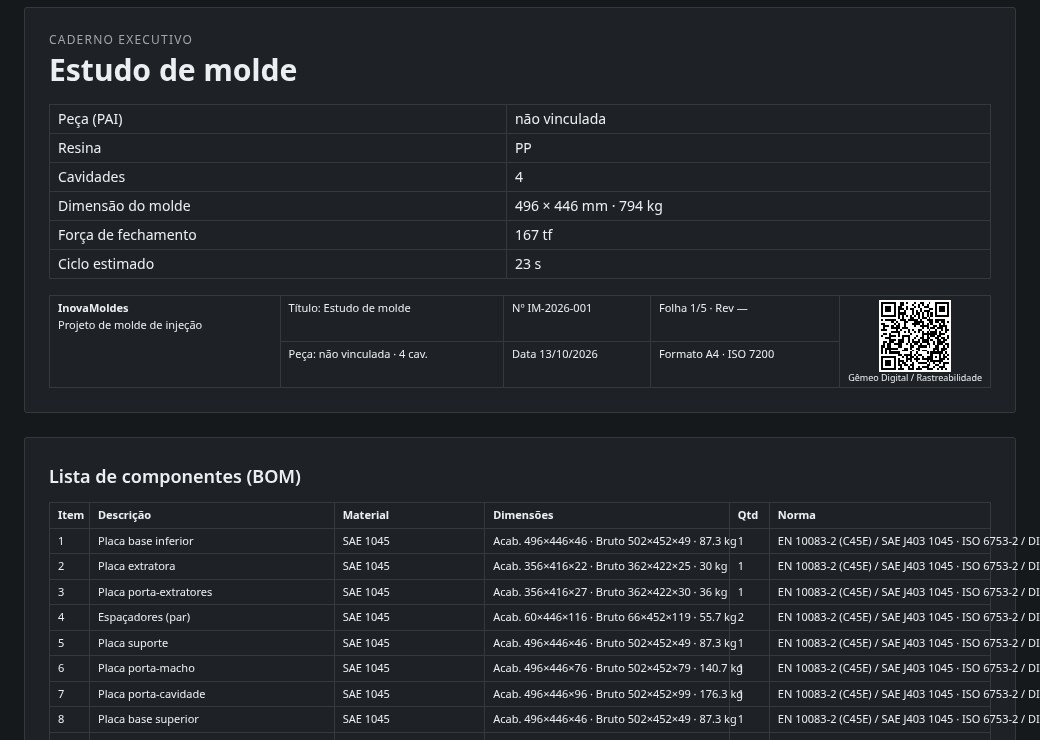The width and height of the screenshot is (1040, 740).
Task: Click the "Placa porta-cavidade" description
Action: [152, 694]
